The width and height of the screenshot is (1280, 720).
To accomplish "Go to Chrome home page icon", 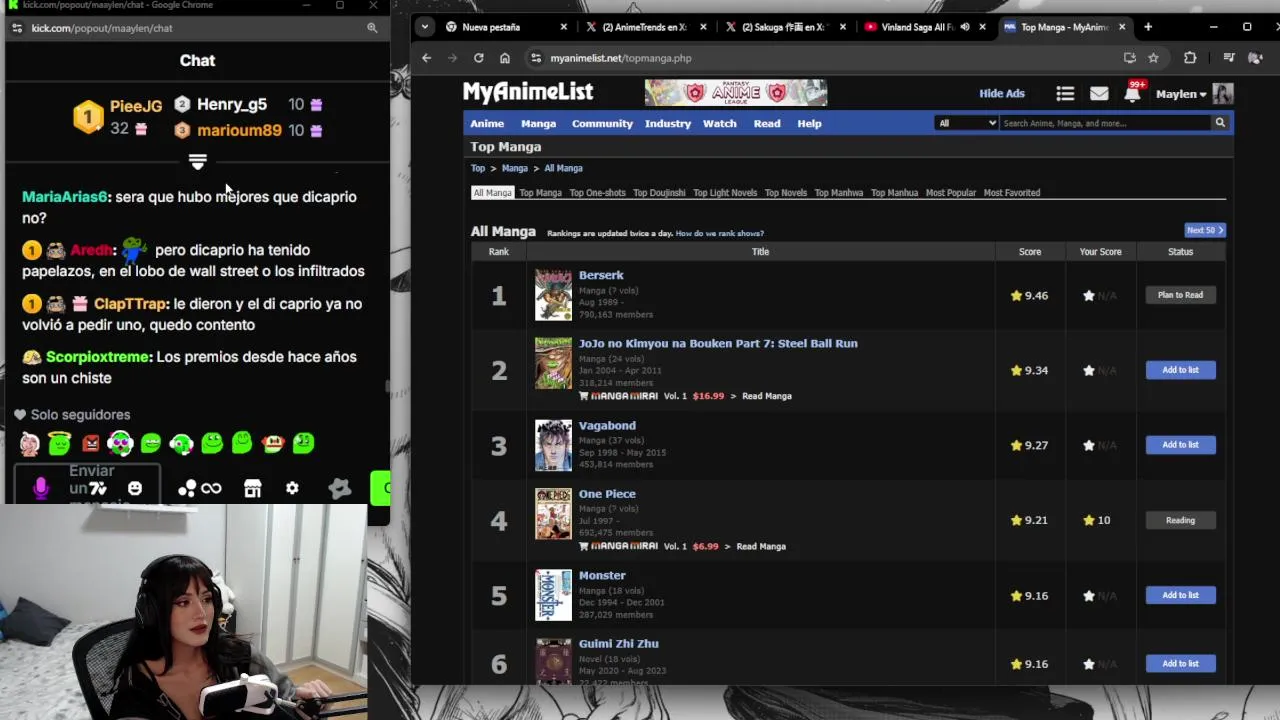I will [x=504, y=58].
